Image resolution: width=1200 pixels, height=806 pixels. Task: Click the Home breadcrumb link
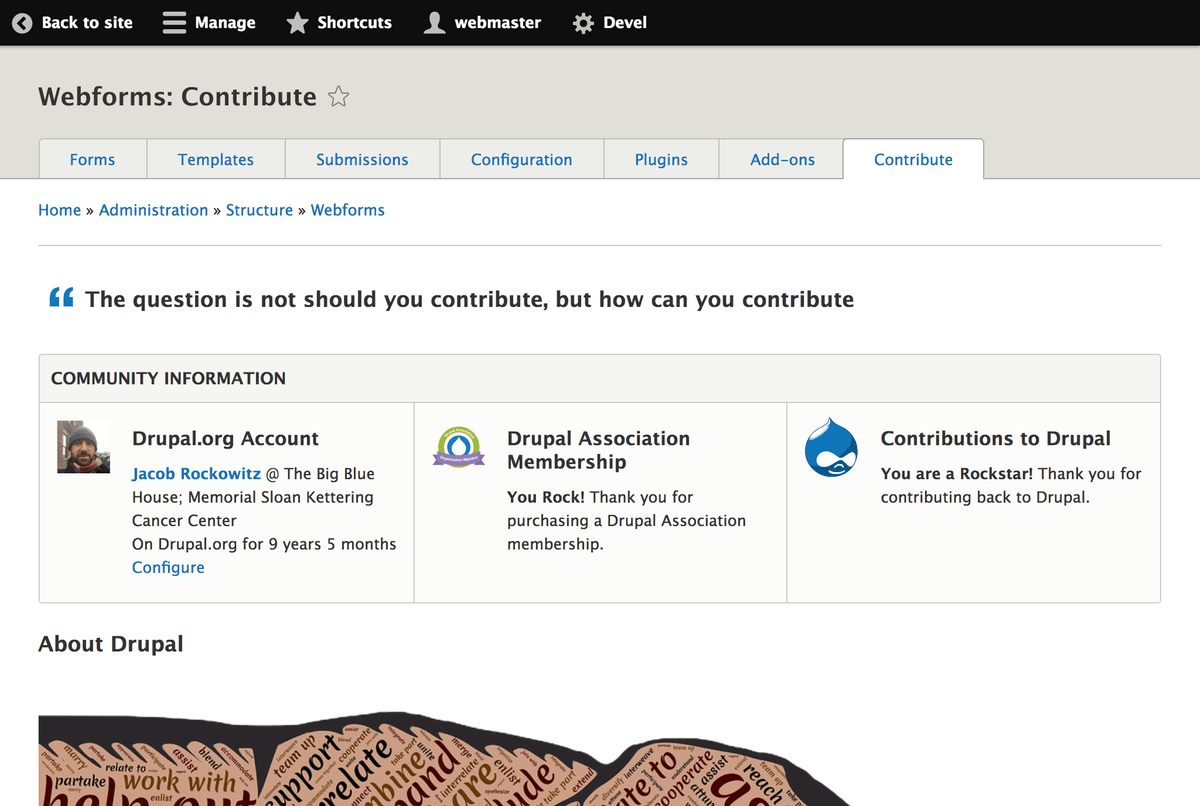tap(59, 210)
